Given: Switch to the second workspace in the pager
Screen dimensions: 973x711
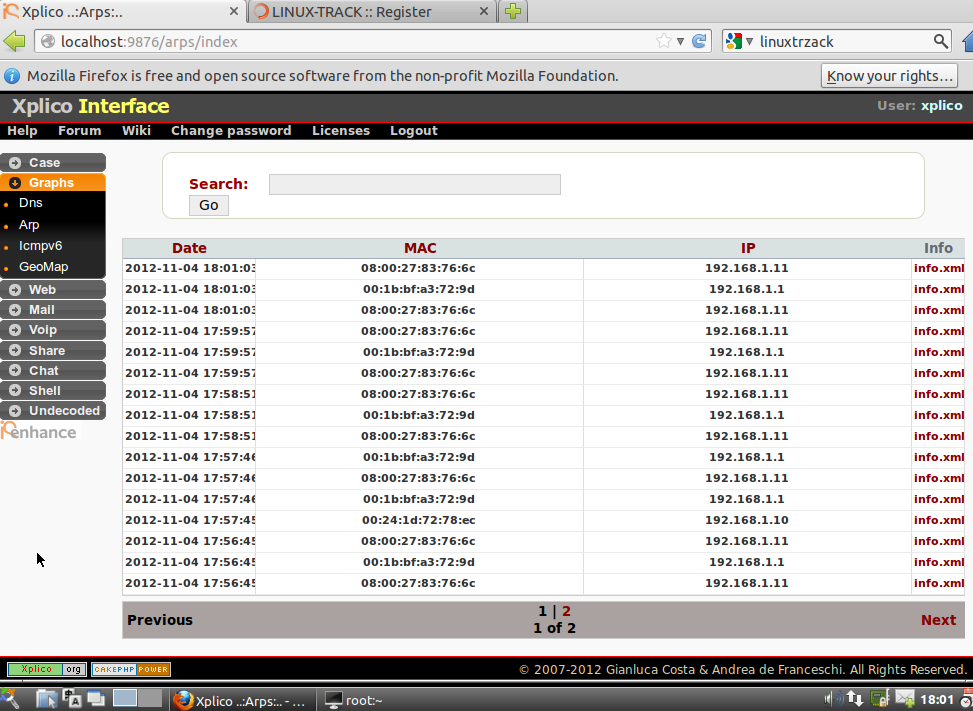Looking at the screenshot, I should (150, 699).
